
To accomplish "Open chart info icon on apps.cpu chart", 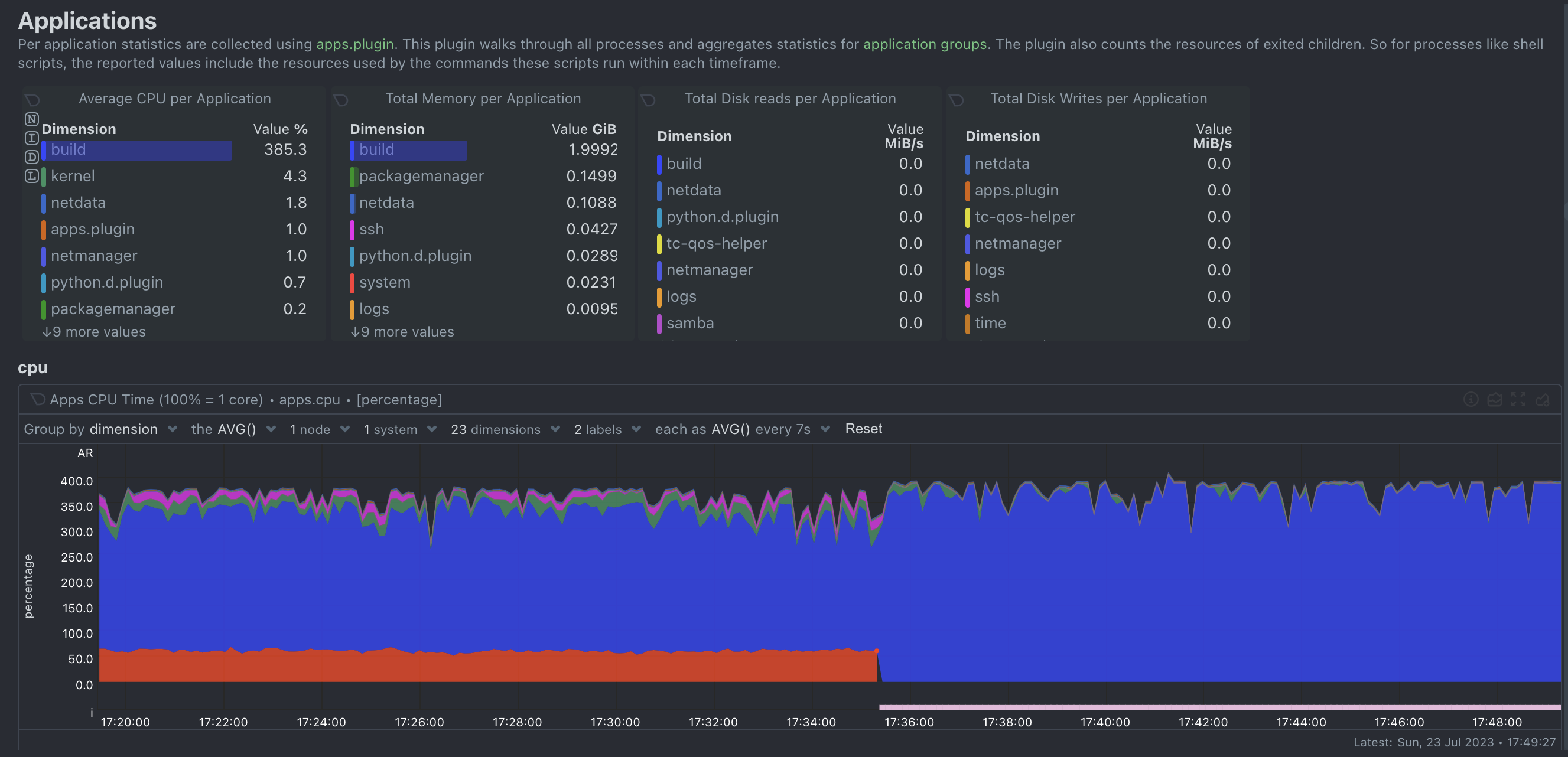I will [x=1471, y=399].
